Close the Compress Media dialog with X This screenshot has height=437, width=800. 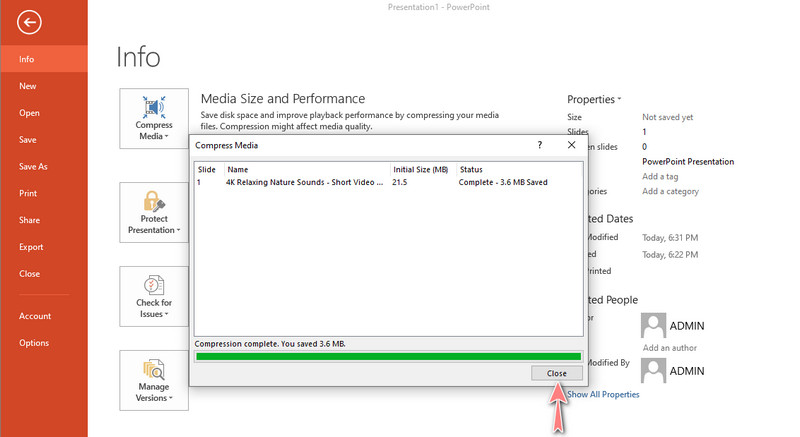point(571,145)
